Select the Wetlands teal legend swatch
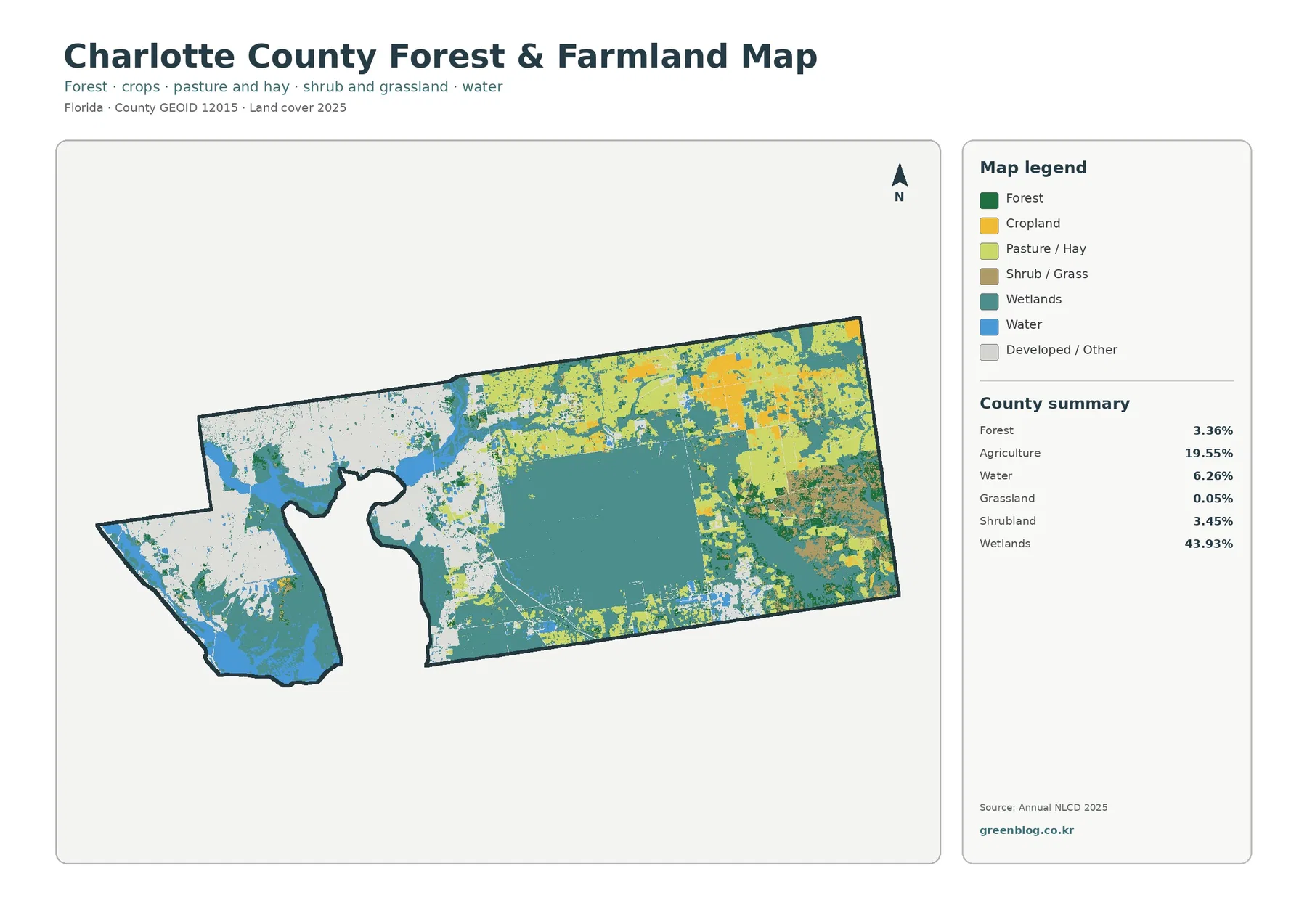This screenshot has height=924, width=1307. 988,302
